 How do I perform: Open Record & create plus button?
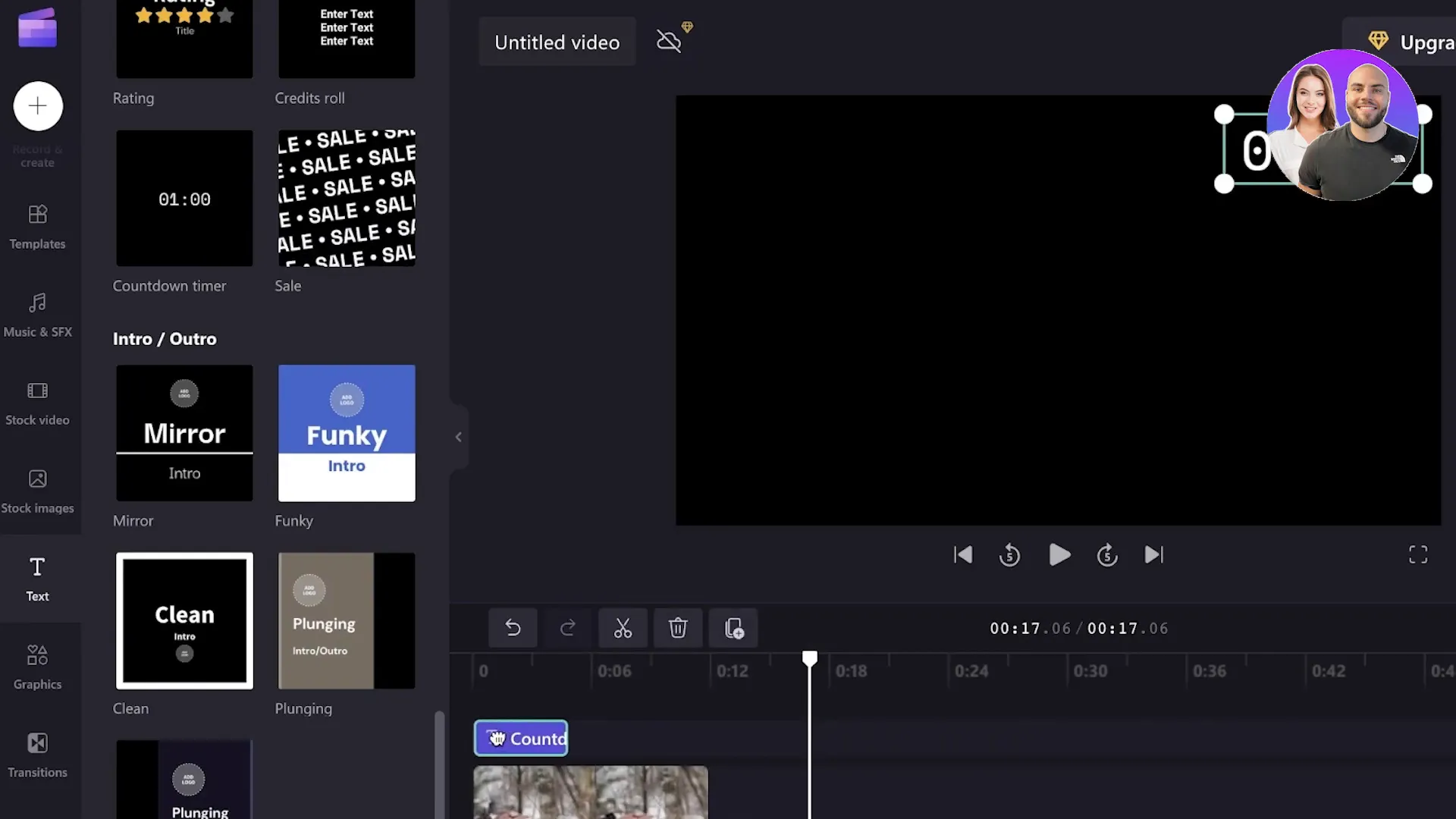click(38, 106)
